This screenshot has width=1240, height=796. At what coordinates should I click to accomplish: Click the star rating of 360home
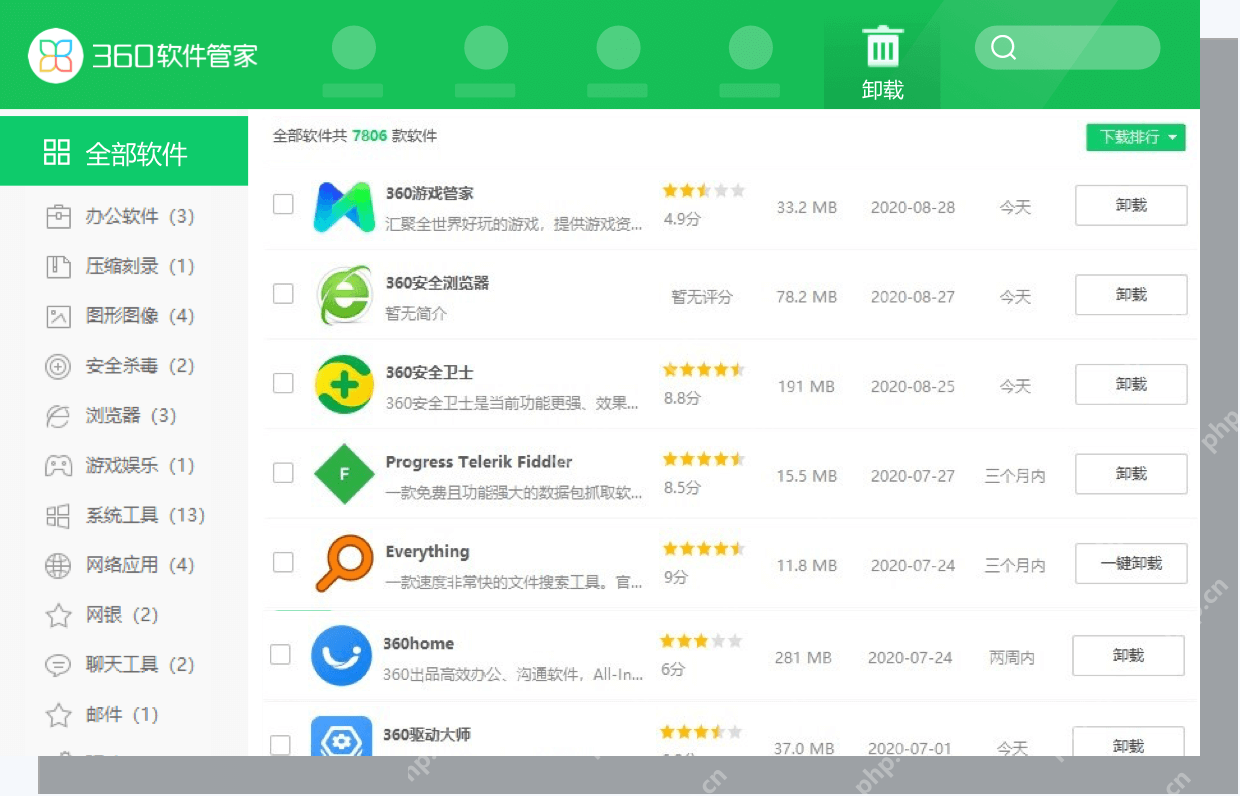(x=701, y=640)
